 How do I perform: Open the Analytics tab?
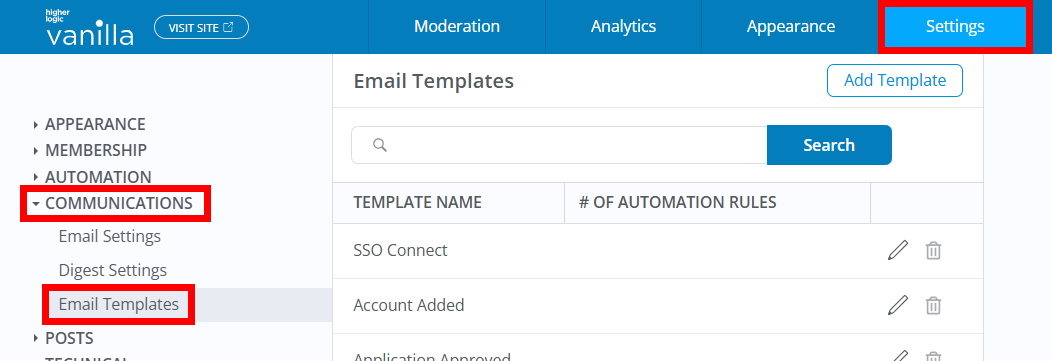pyautogui.click(x=623, y=27)
